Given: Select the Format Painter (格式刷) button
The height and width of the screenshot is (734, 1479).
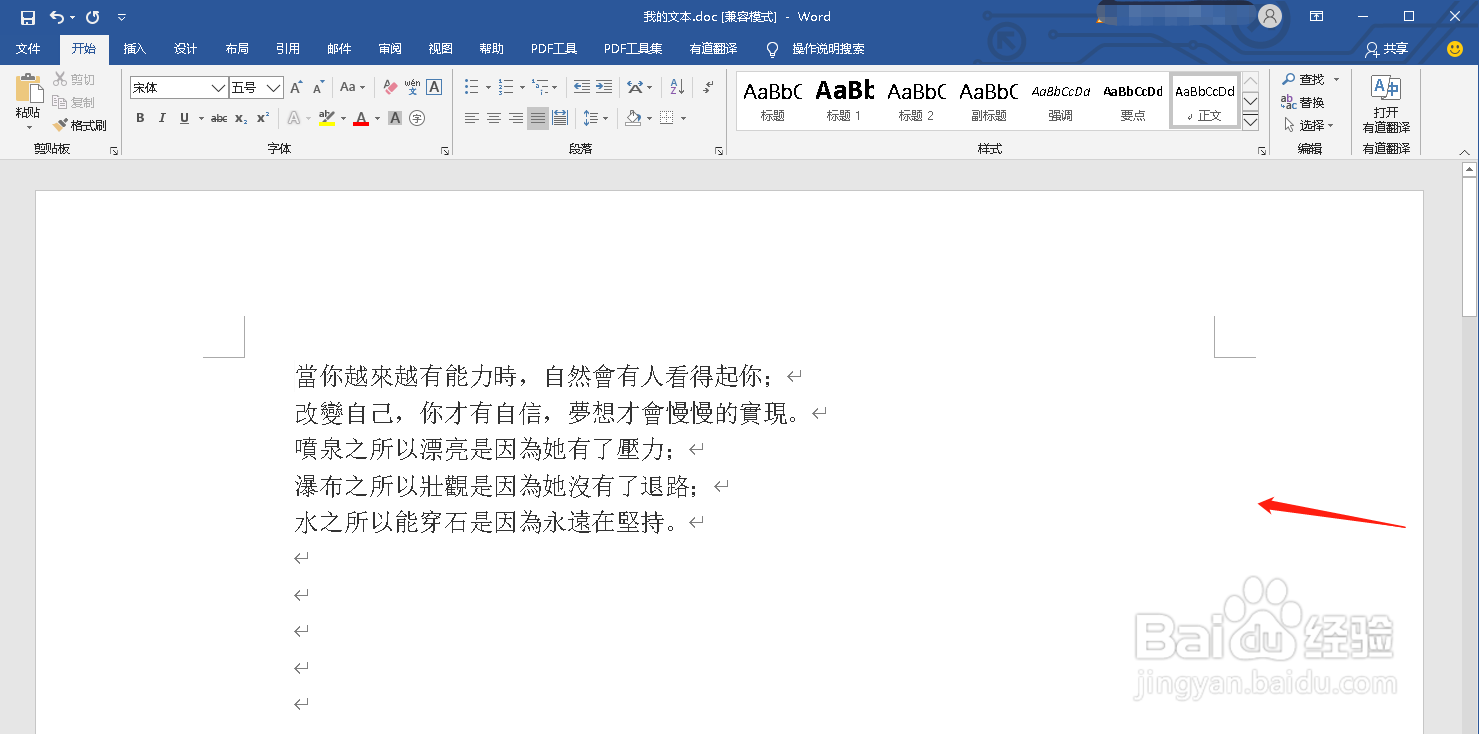Looking at the screenshot, I should click(80, 125).
